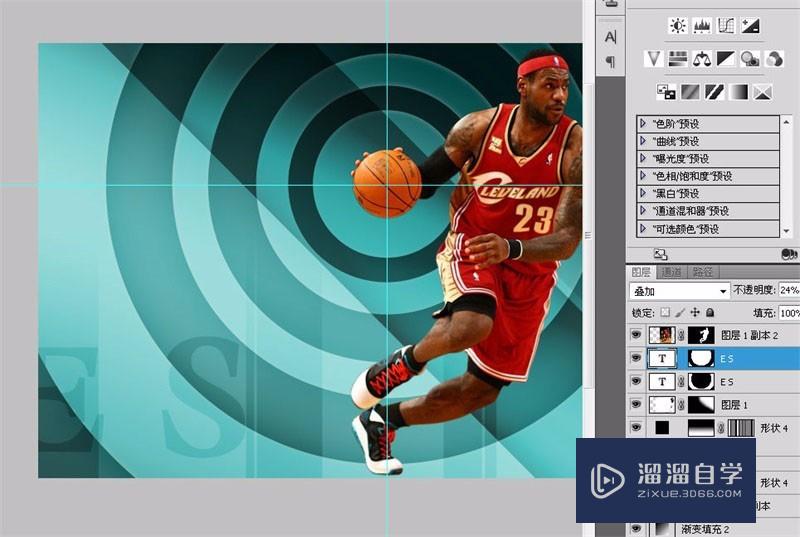Add a Hue/Saturation adjustment layer
The width and height of the screenshot is (800, 537).
click(x=678, y=59)
